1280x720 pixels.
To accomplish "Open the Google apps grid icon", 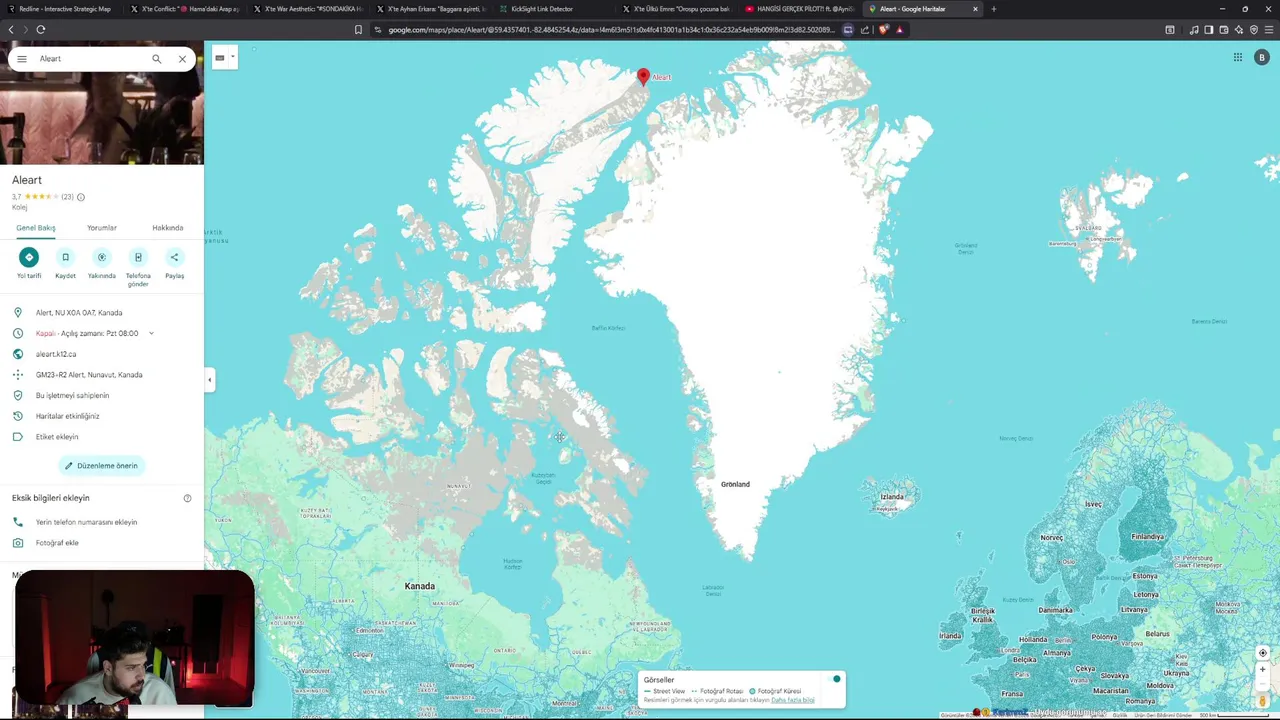I will click(x=1237, y=57).
